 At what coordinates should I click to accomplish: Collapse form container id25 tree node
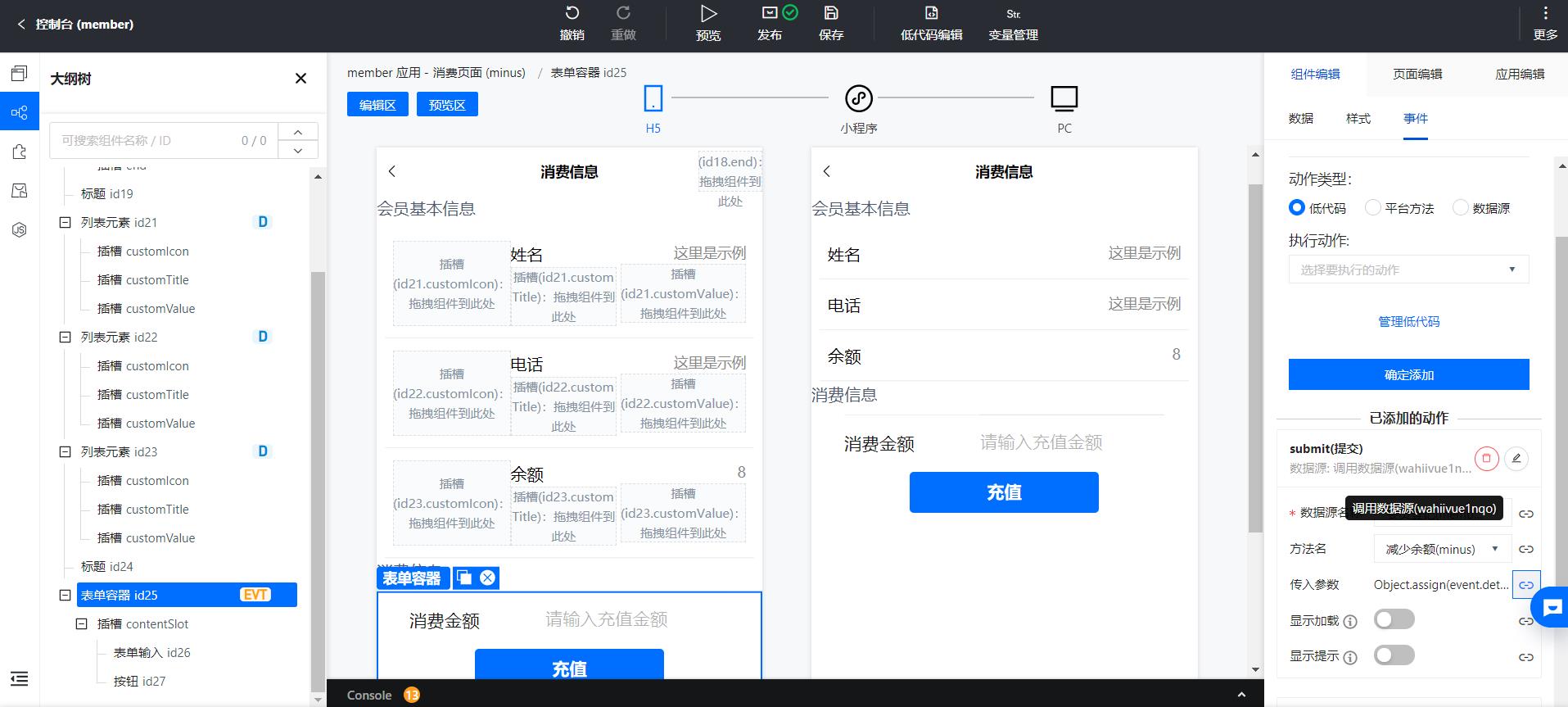tap(66, 595)
